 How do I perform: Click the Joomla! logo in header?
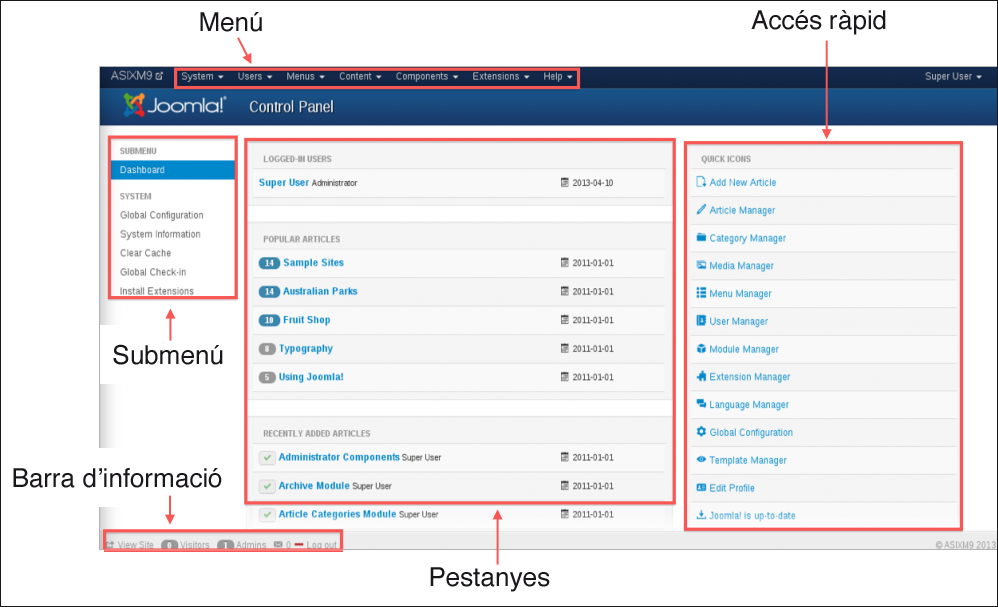pyautogui.click(x=174, y=105)
